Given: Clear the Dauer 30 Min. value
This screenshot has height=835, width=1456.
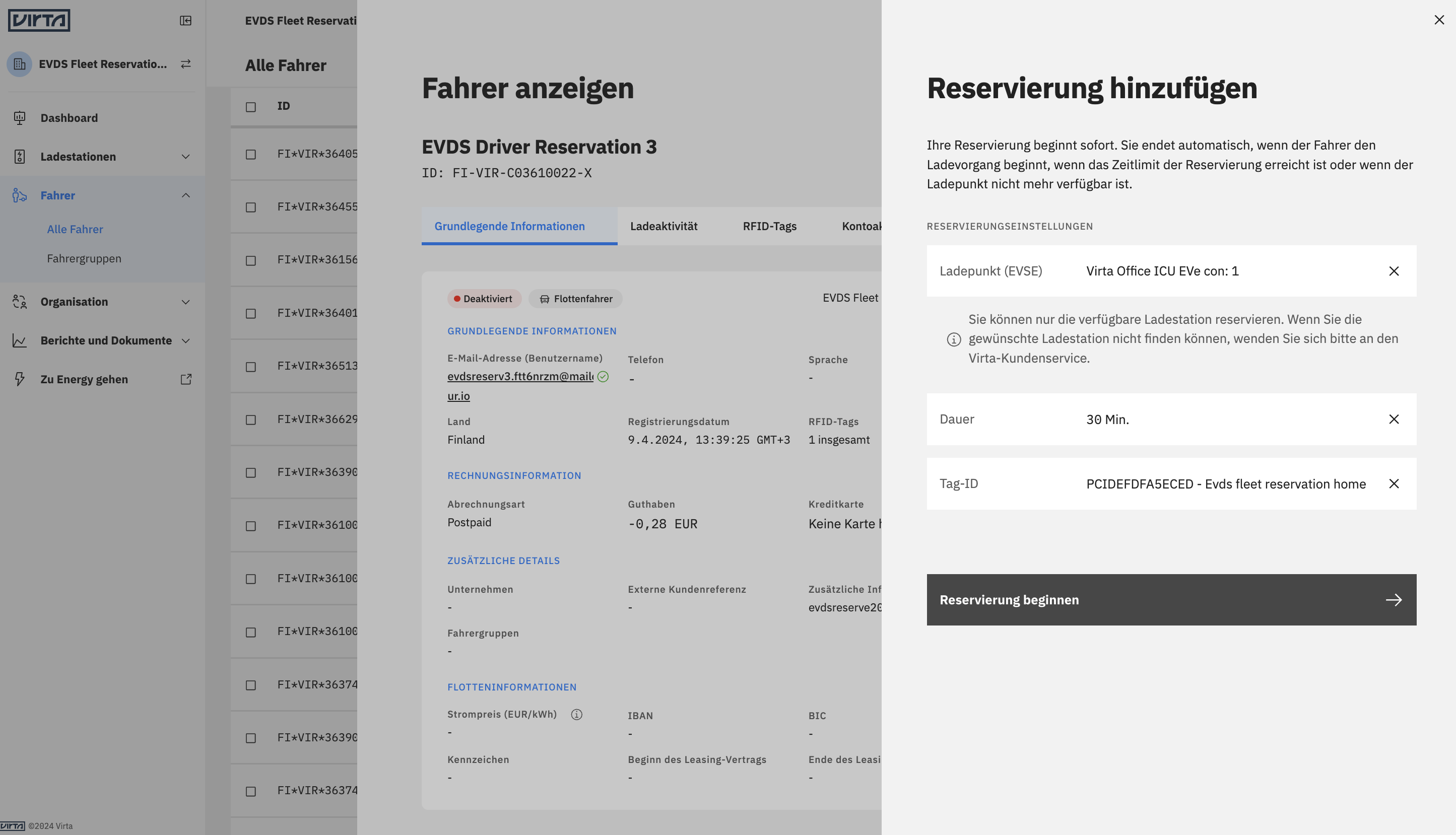Looking at the screenshot, I should [x=1394, y=419].
